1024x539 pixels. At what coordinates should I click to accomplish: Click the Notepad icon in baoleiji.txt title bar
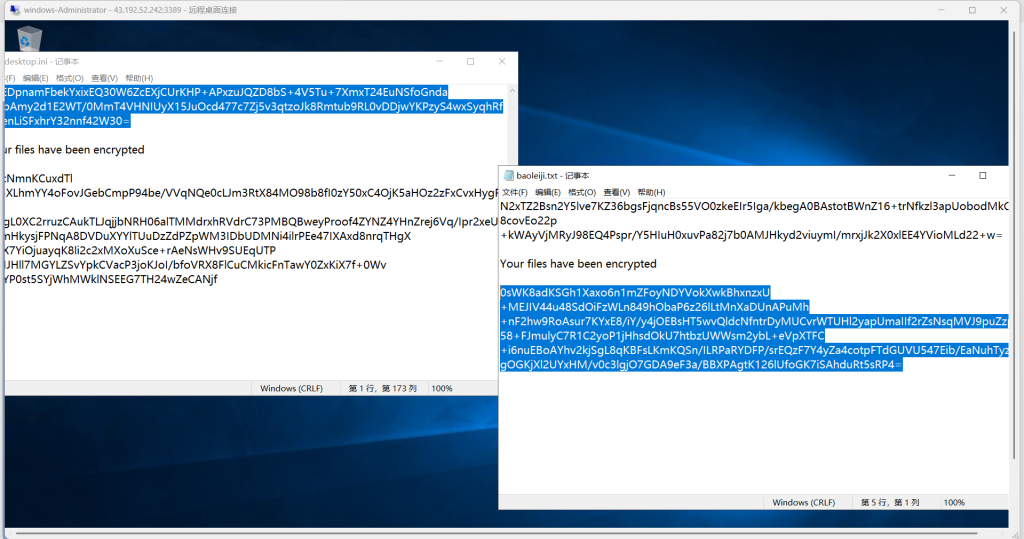click(508, 176)
